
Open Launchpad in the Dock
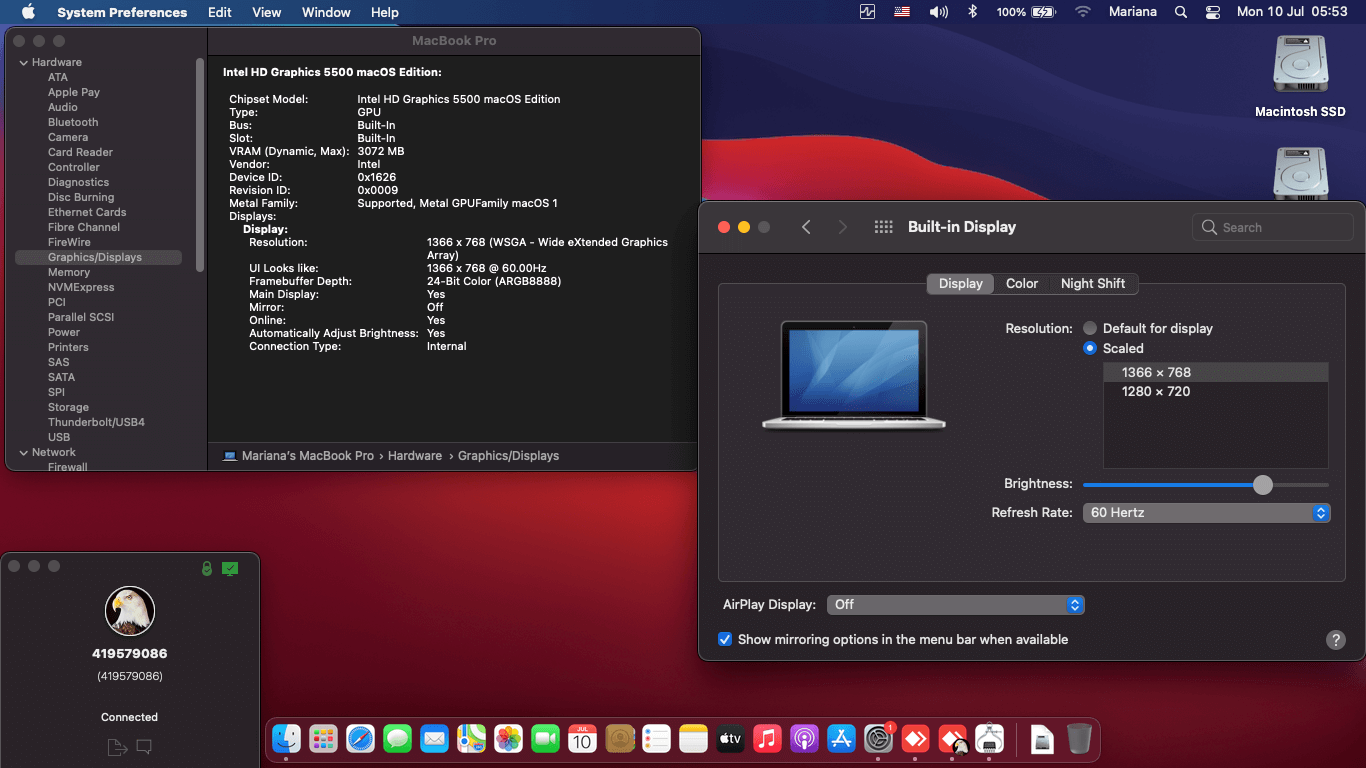click(323, 739)
